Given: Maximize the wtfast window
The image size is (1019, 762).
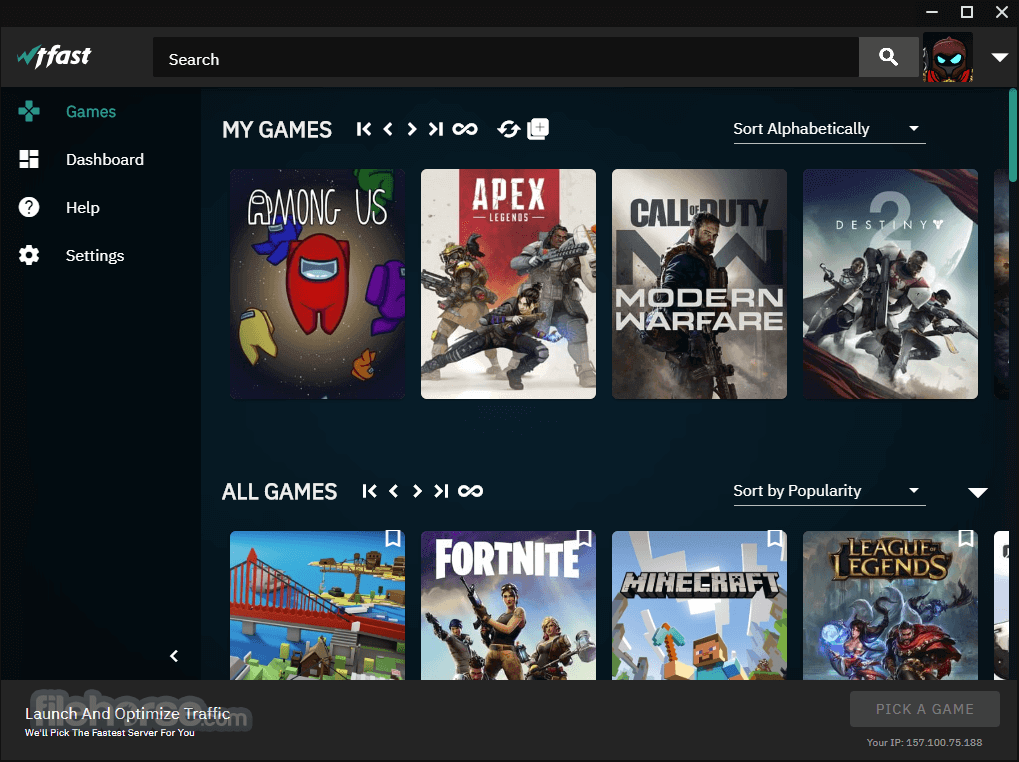Looking at the screenshot, I should 967,12.
